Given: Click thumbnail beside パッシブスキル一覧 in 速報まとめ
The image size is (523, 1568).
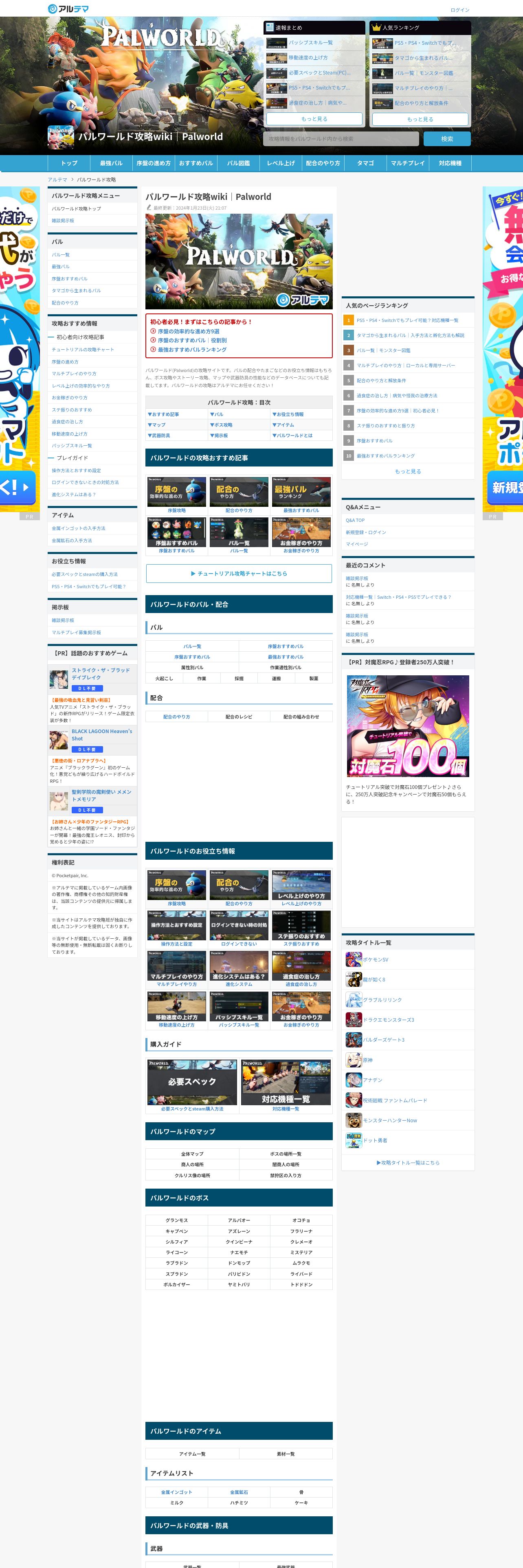Looking at the screenshot, I should pyautogui.click(x=277, y=43).
